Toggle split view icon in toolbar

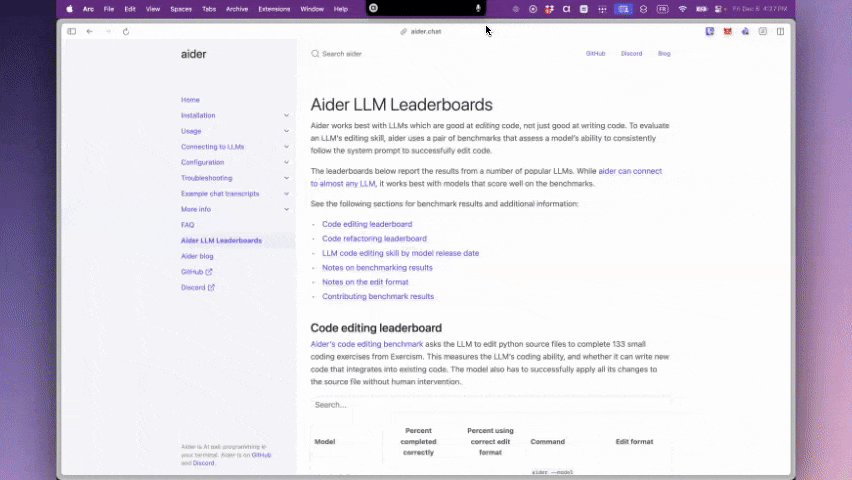(x=780, y=32)
